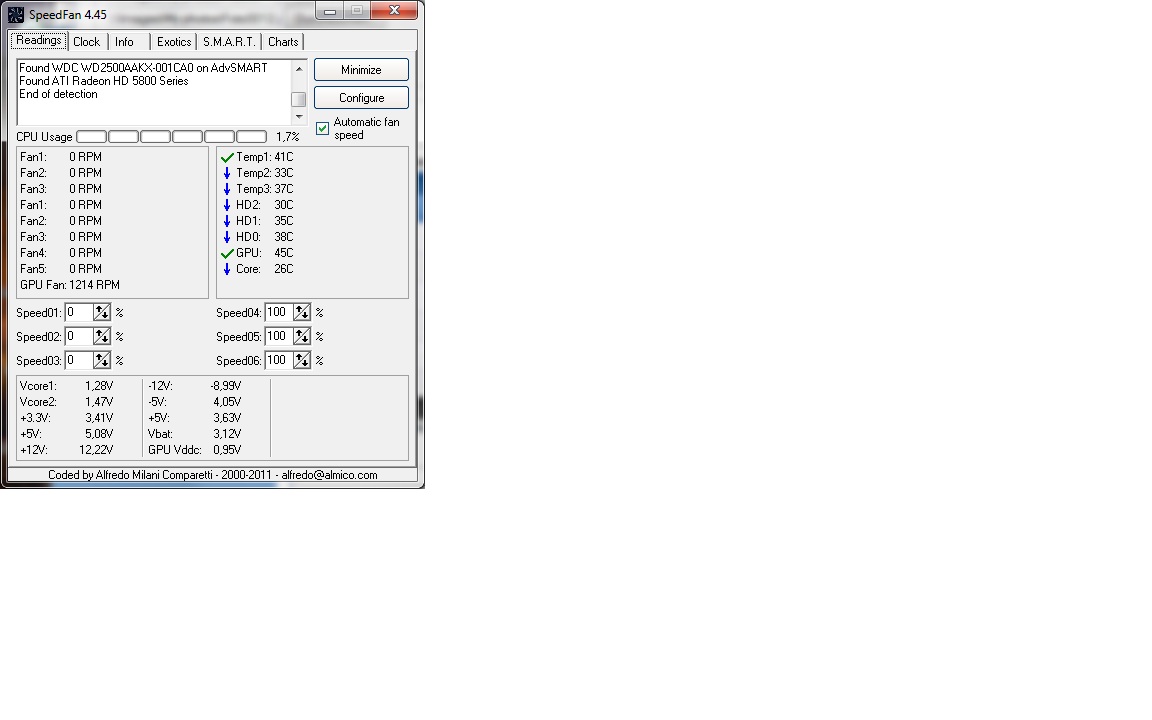
Task: Click the Vcore1 1,28V reading
Action: click(66, 386)
